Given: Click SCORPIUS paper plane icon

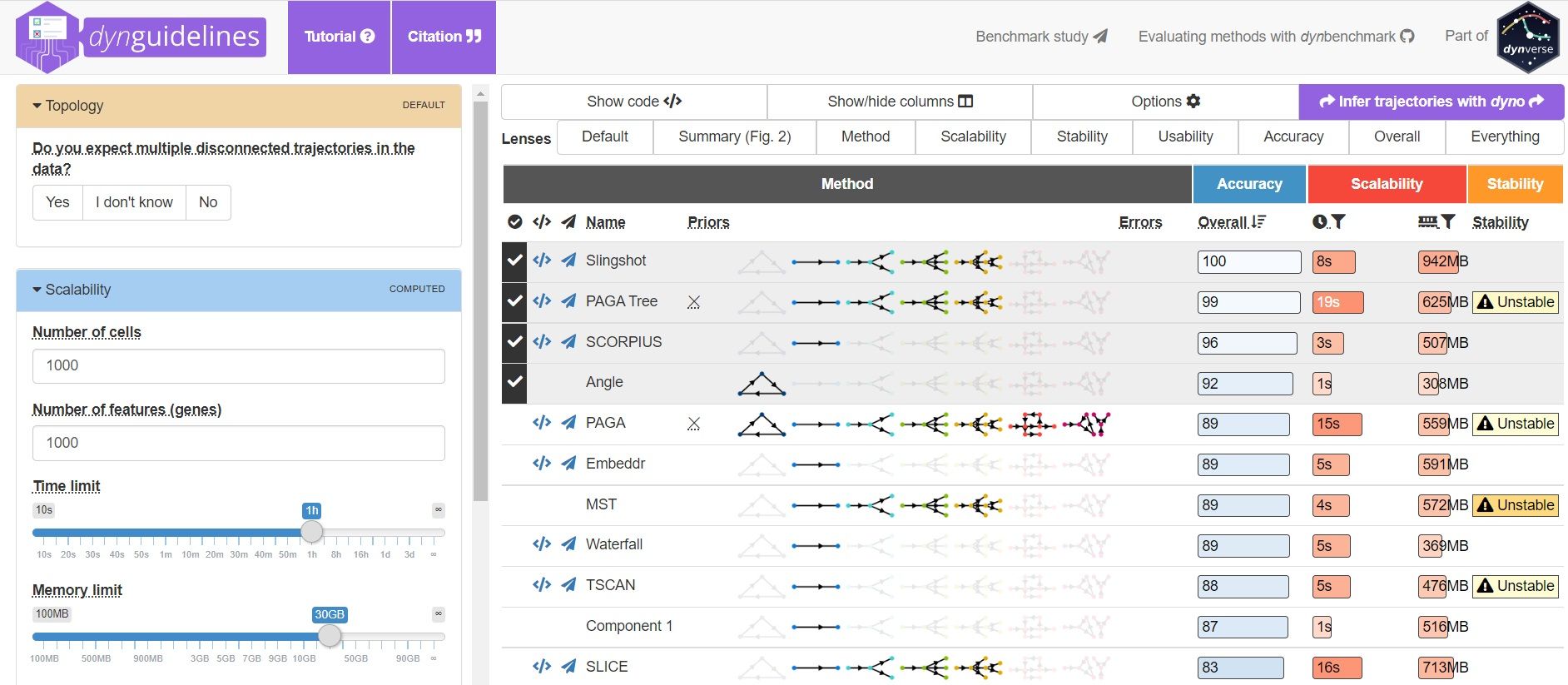Looking at the screenshot, I should pyautogui.click(x=568, y=341).
